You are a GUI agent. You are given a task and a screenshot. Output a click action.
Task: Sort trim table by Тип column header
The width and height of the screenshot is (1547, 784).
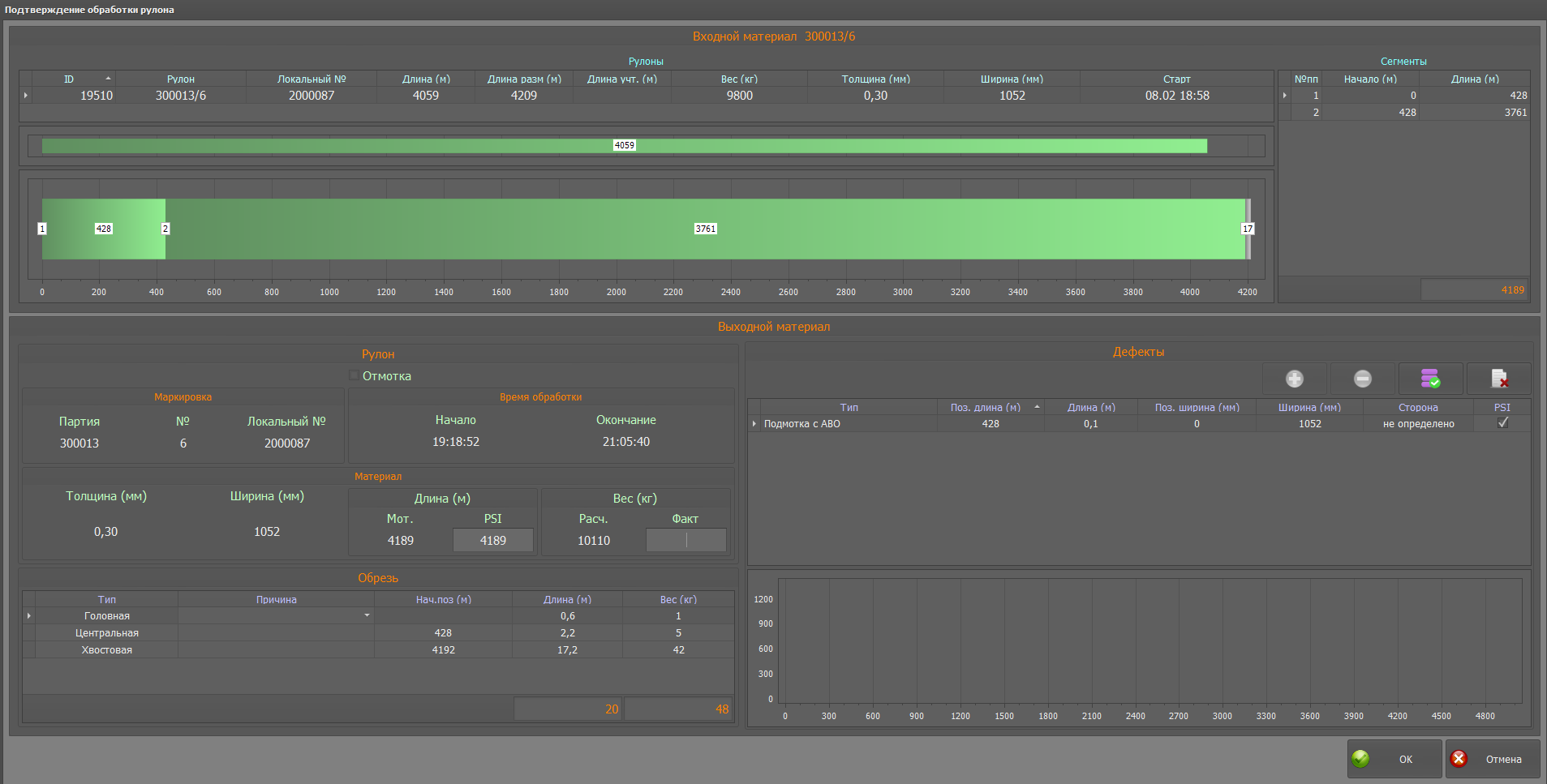pyautogui.click(x=106, y=599)
